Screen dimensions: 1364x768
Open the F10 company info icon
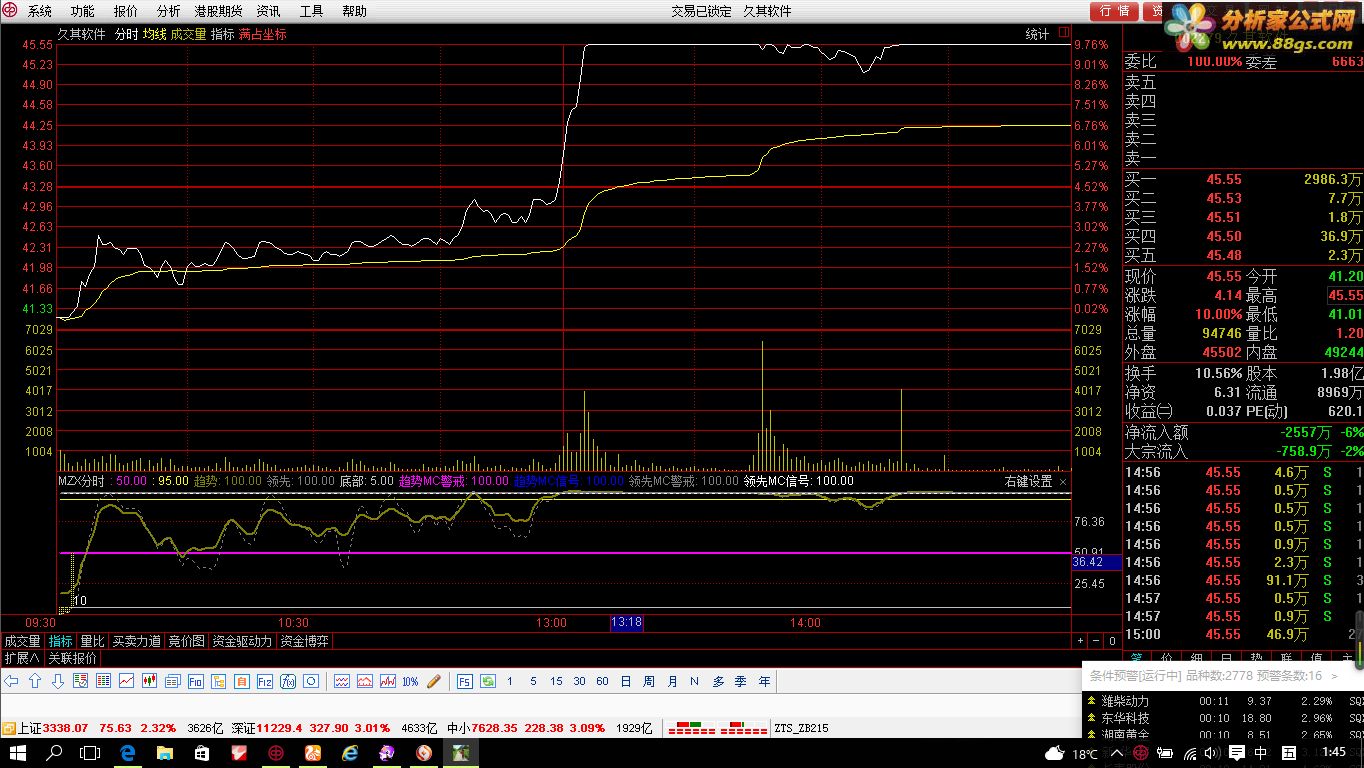point(195,681)
